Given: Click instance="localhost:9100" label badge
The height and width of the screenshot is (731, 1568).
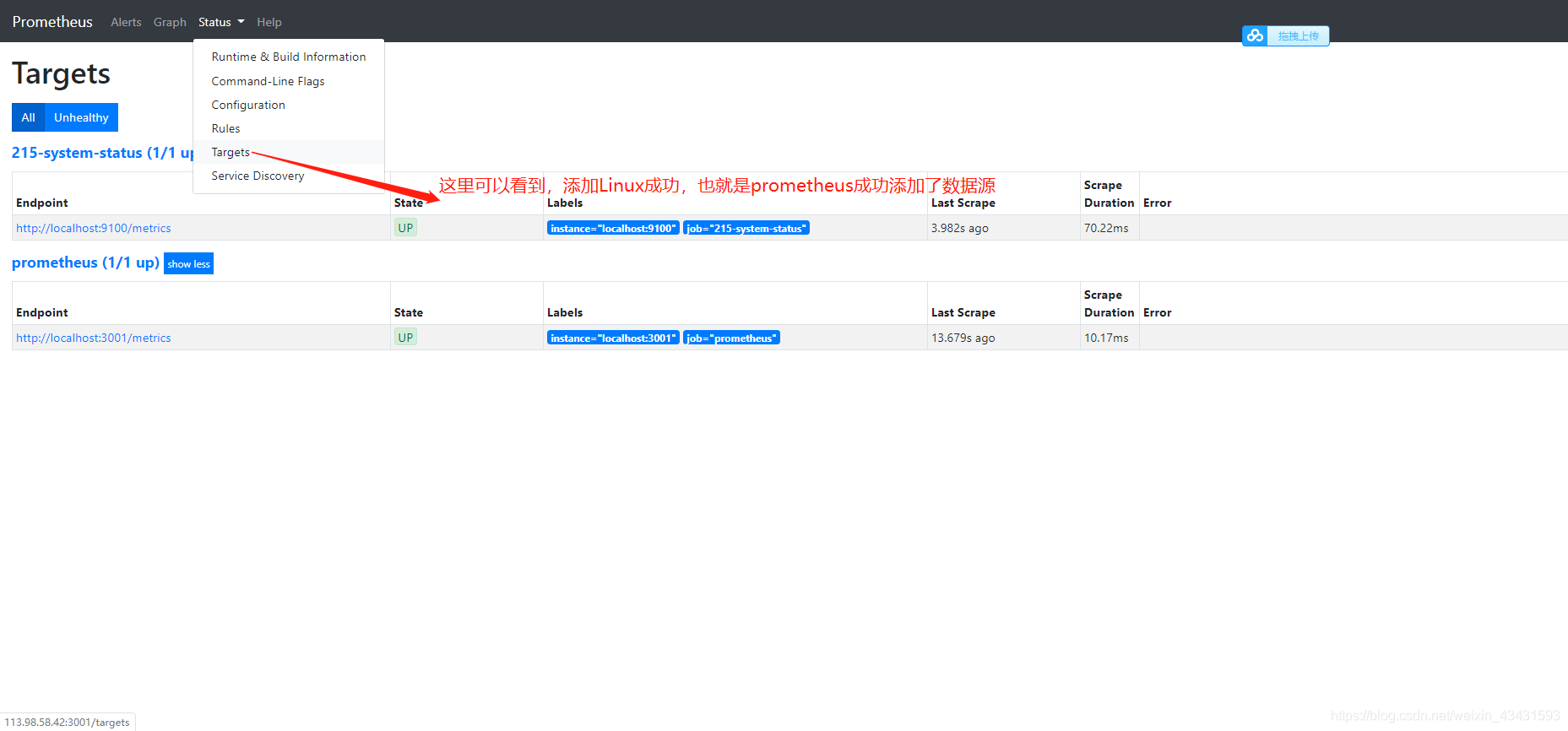Looking at the screenshot, I should click(613, 228).
